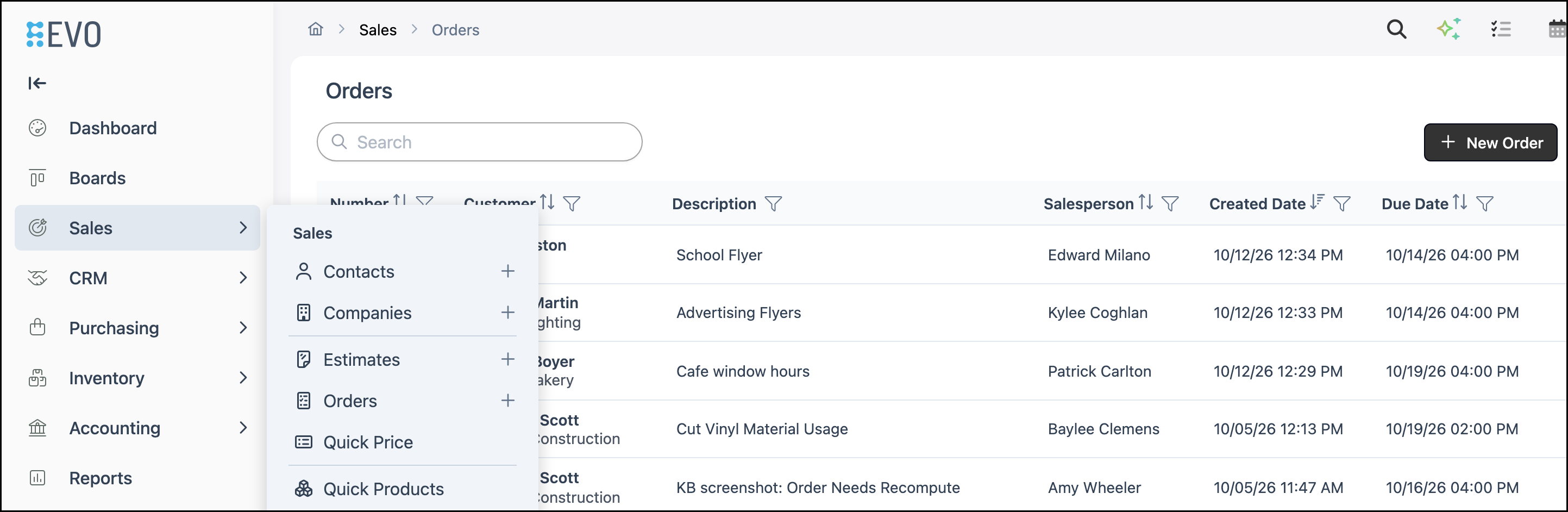Expand the Purchasing menu chevron

click(x=243, y=328)
